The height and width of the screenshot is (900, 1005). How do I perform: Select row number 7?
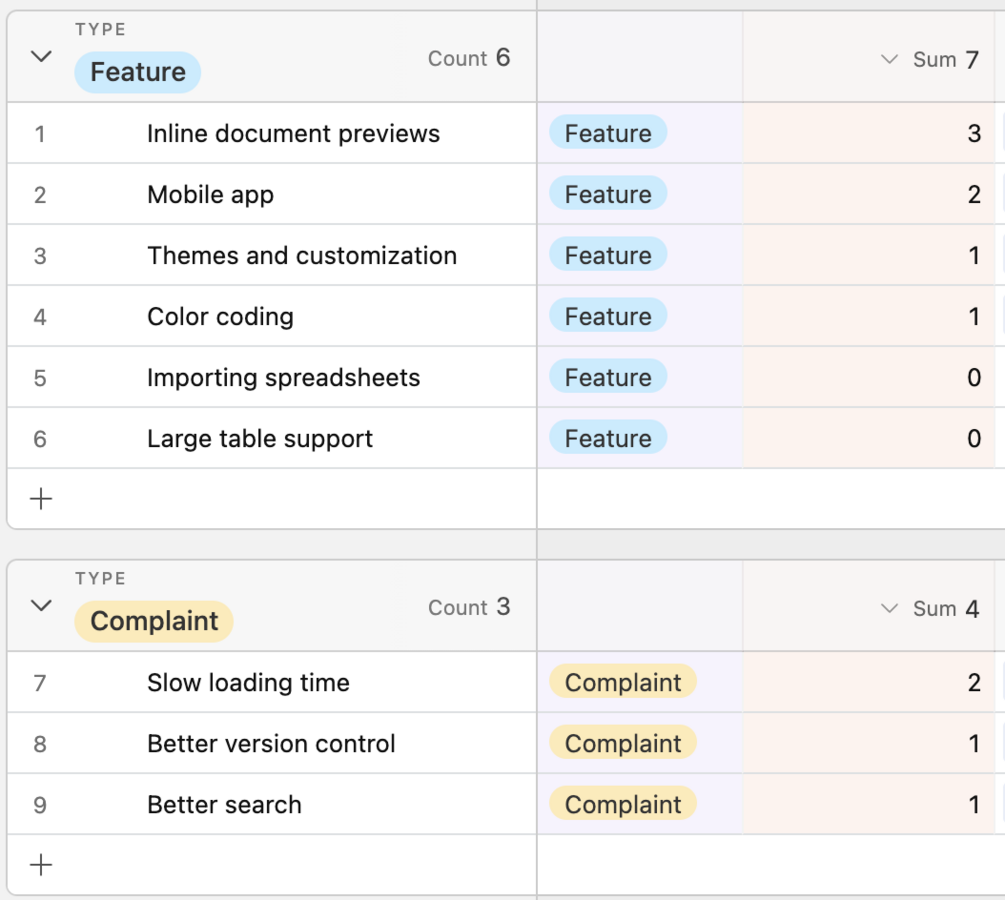click(x=40, y=683)
